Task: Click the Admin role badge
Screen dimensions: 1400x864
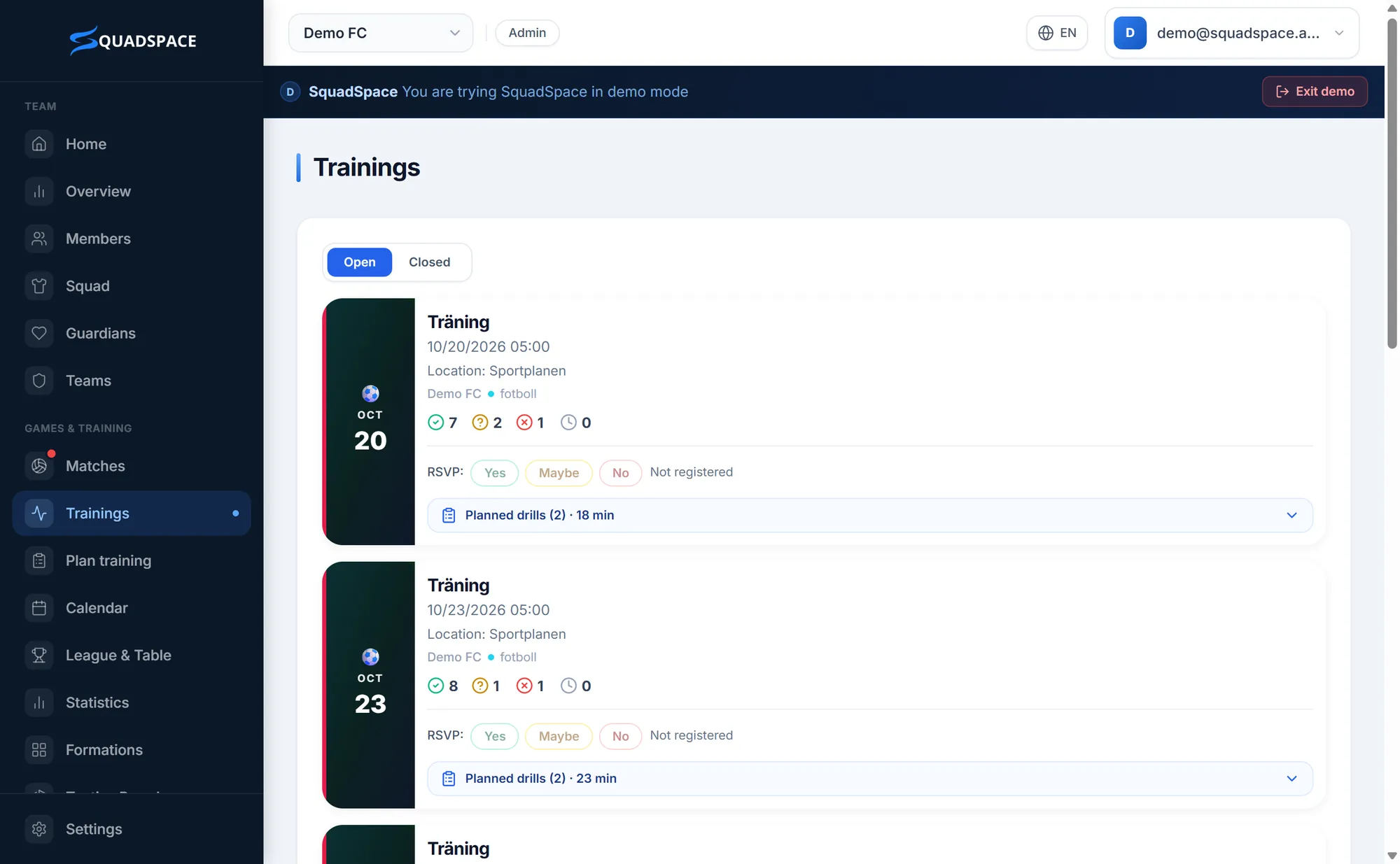Action: tap(527, 33)
